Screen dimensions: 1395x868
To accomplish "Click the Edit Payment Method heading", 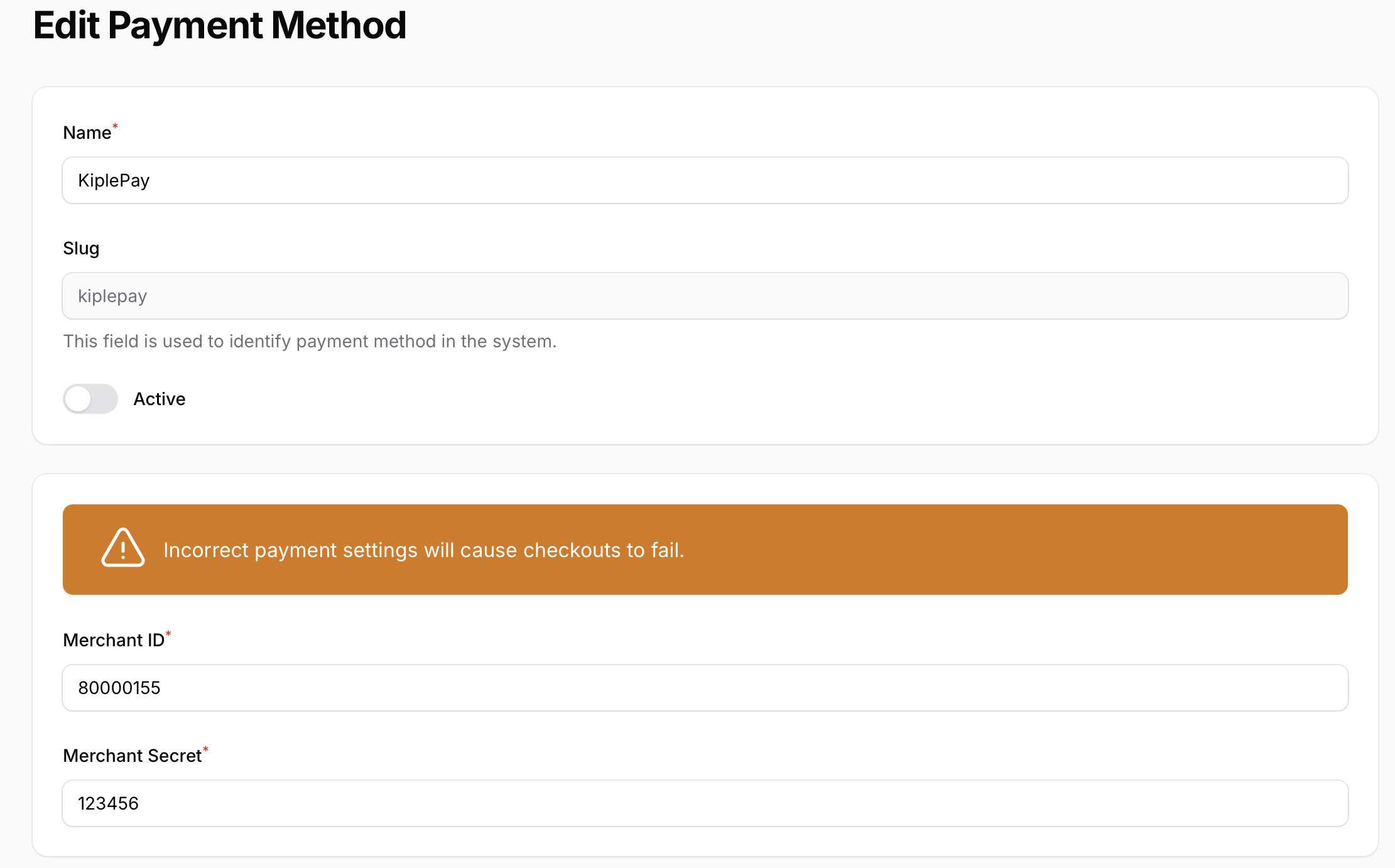I will [220, 25].
